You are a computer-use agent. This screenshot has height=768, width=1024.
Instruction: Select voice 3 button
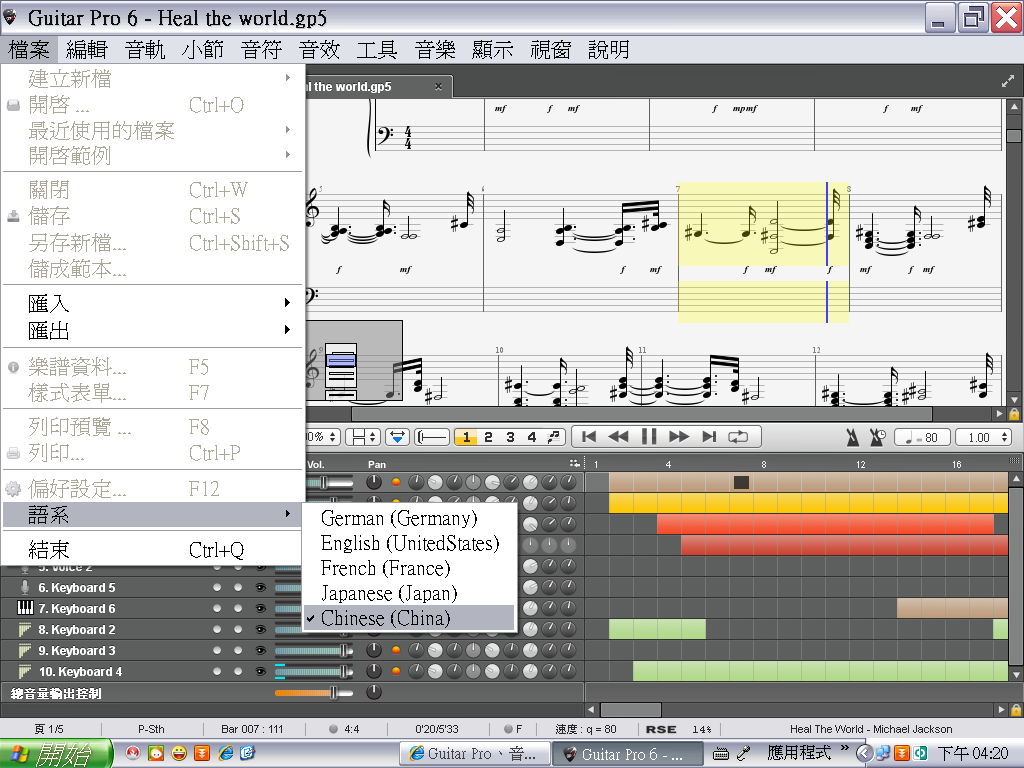(x=510, y=437)
